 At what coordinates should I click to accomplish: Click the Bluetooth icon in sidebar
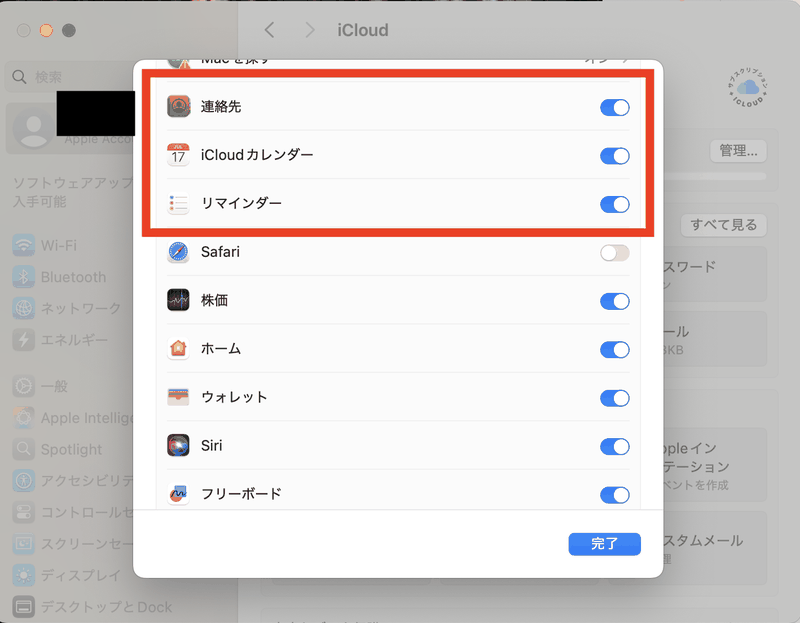click(x=23, y=277)
